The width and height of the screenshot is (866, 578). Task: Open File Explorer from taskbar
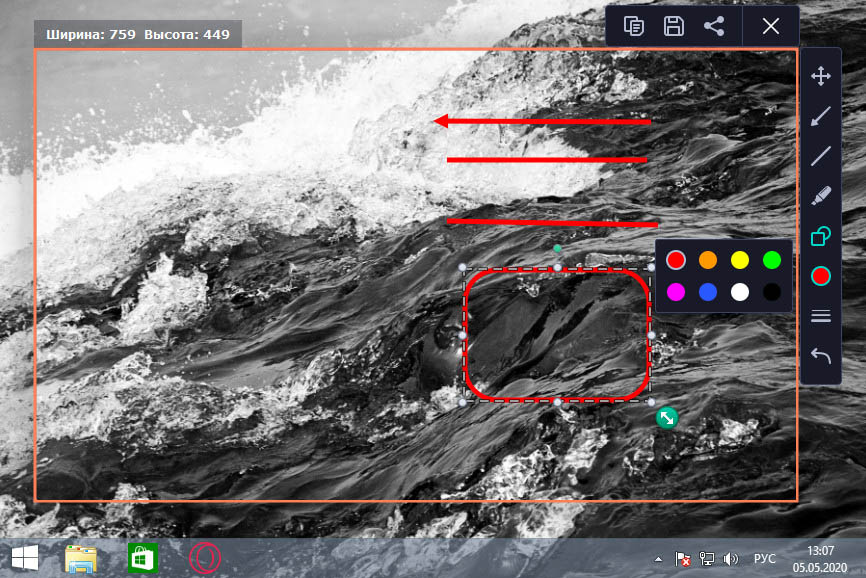click(x=81, y=558)
